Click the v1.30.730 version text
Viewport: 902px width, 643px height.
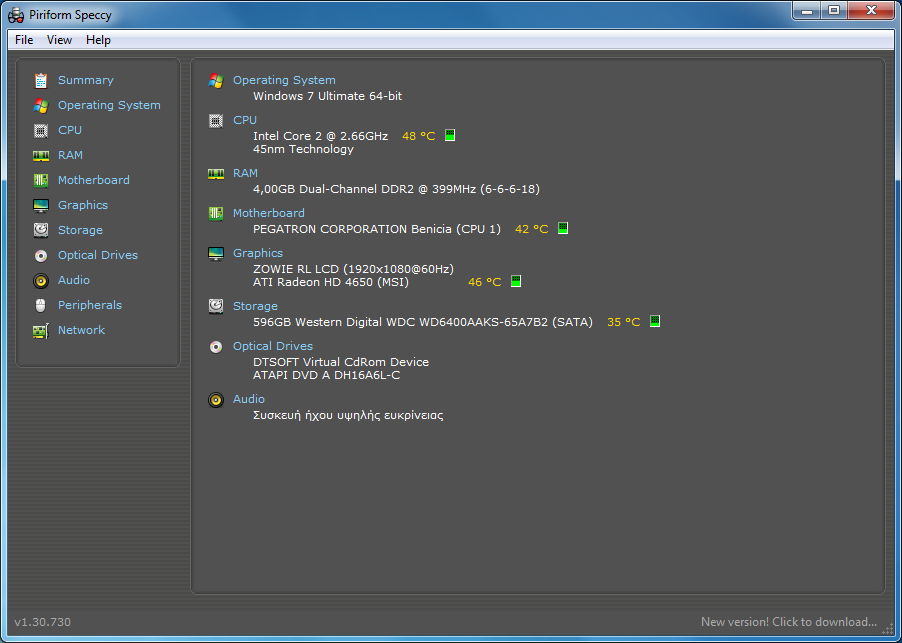click(x=43, y=622)
